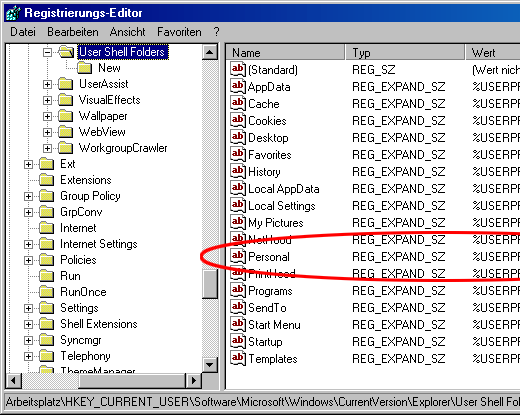This screenshot has height=415, width=520.
Task: Click the string icon beside Programs
Action: pos(238,290)
